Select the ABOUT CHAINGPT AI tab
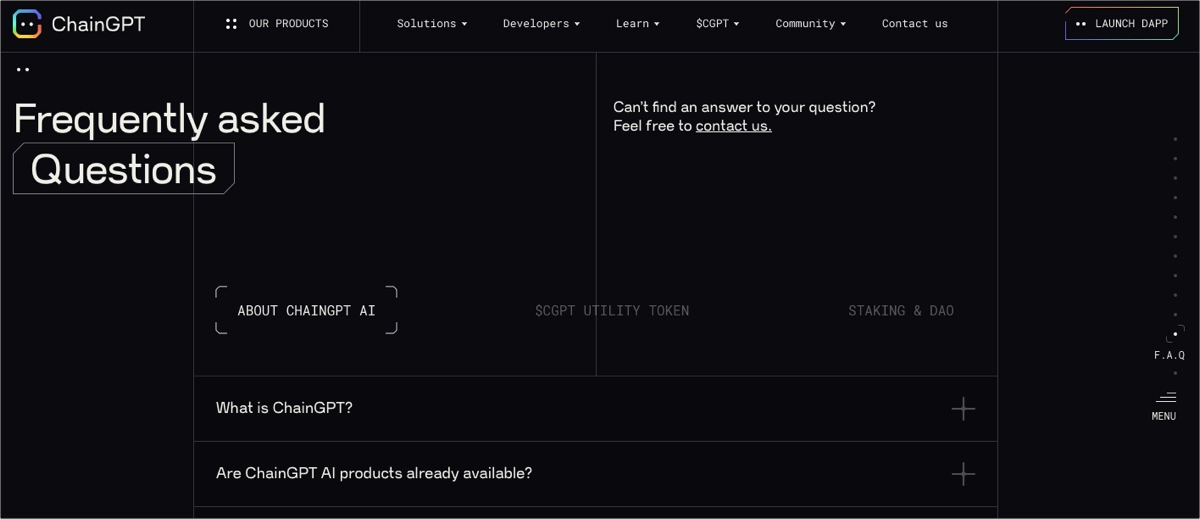The image size is (1200, 519). tap(306, 310)
